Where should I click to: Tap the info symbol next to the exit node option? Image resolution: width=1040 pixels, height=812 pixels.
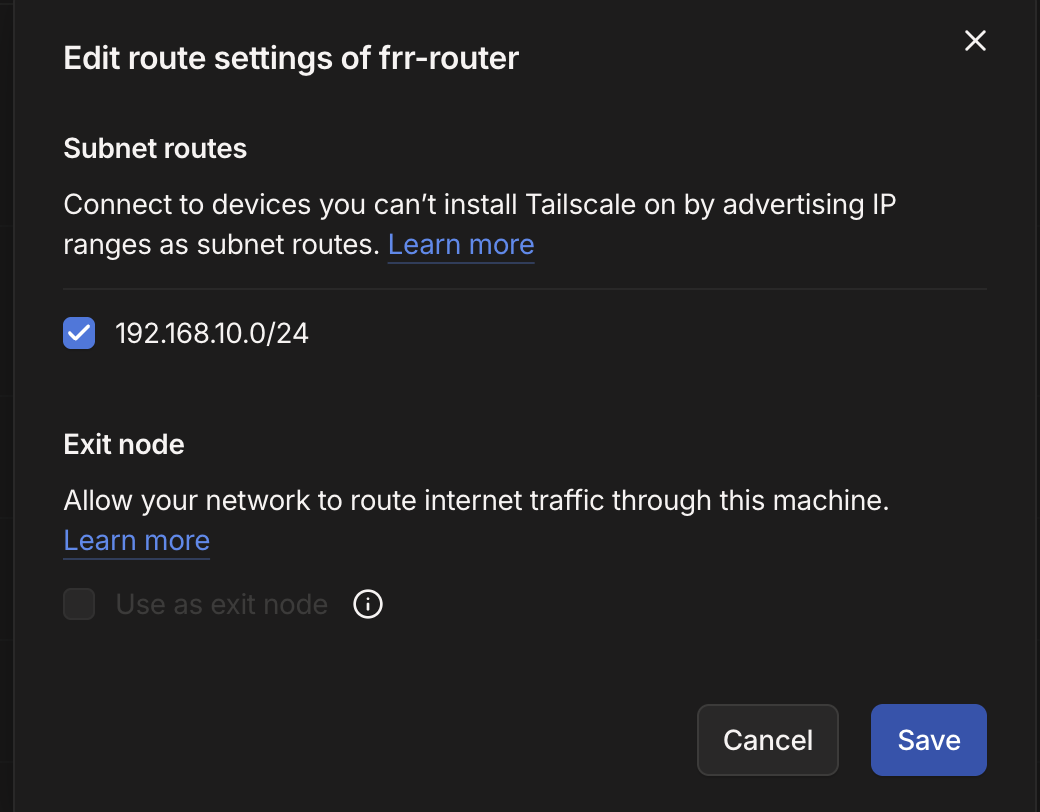coord(367,604)
